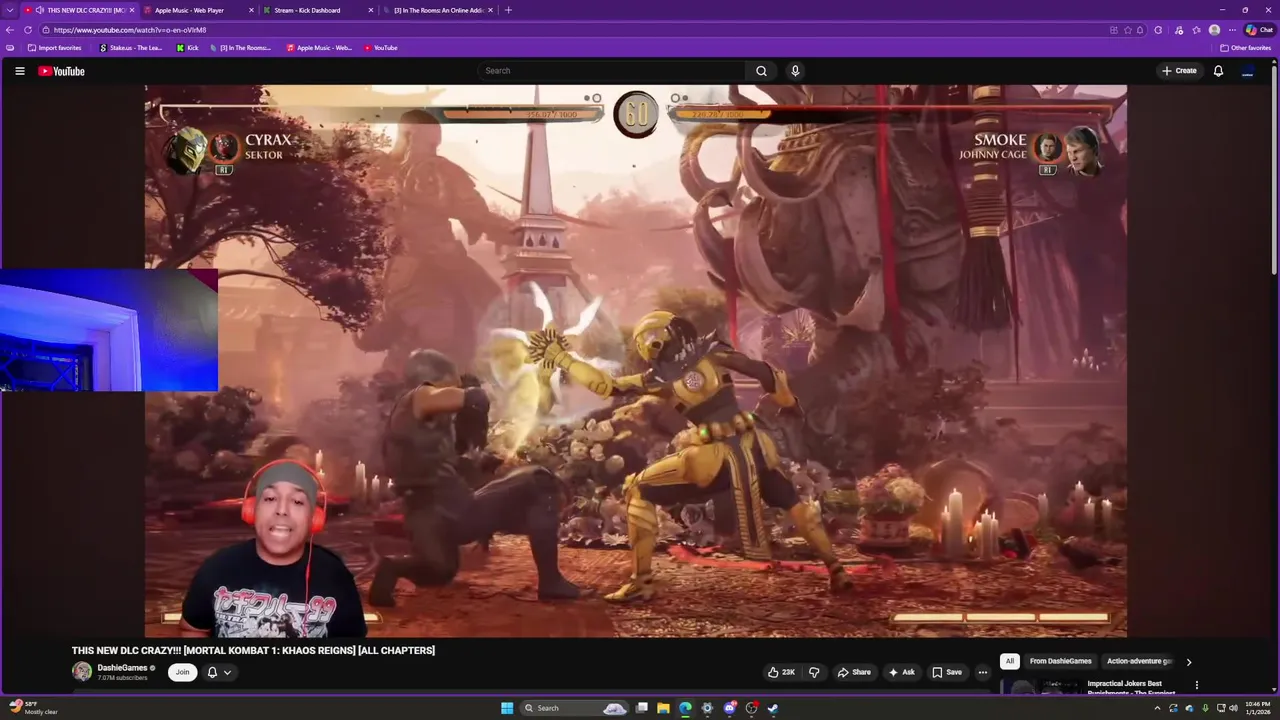The image size is (1280, 720).
Task: Show hidden system tray icons chevron
Action: [x=1157, y=708]
